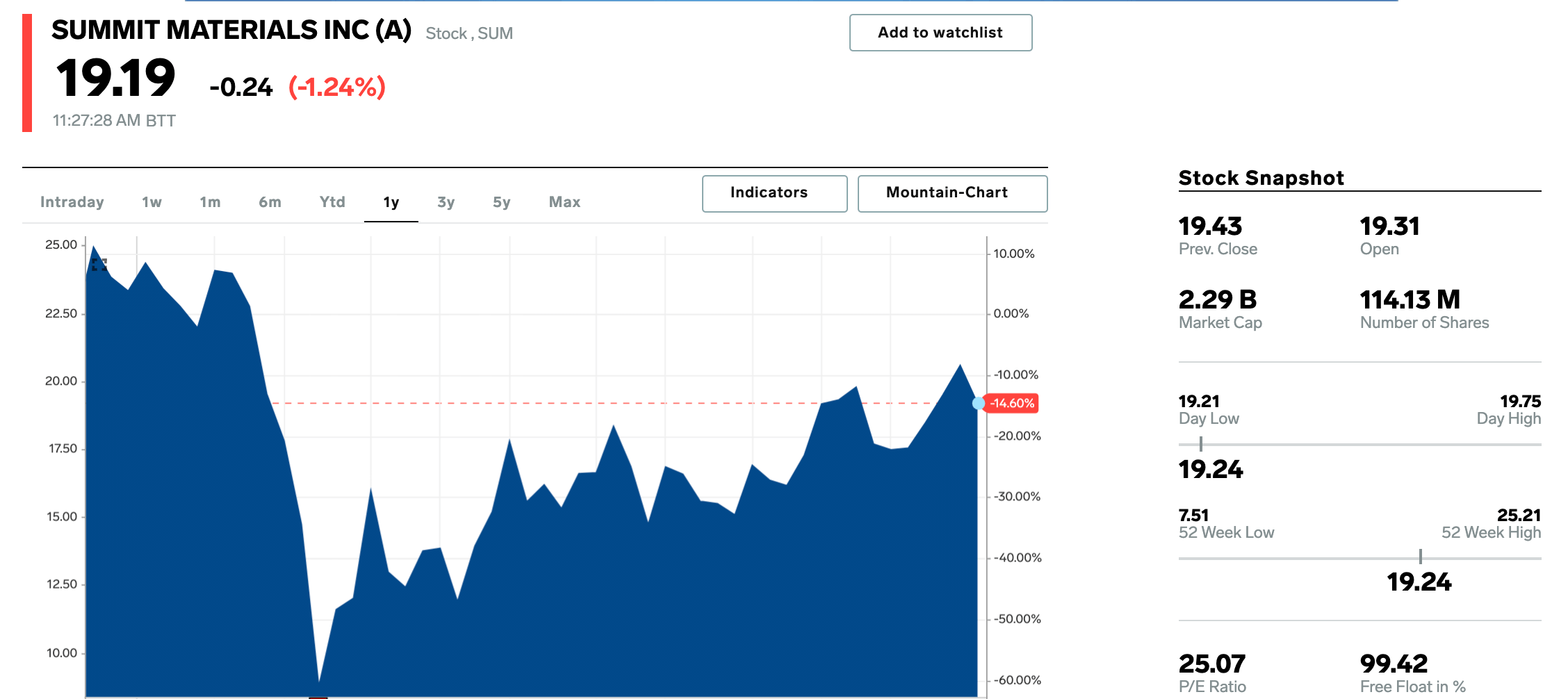Click the 'Stock , SUM' ticker label

469,33
